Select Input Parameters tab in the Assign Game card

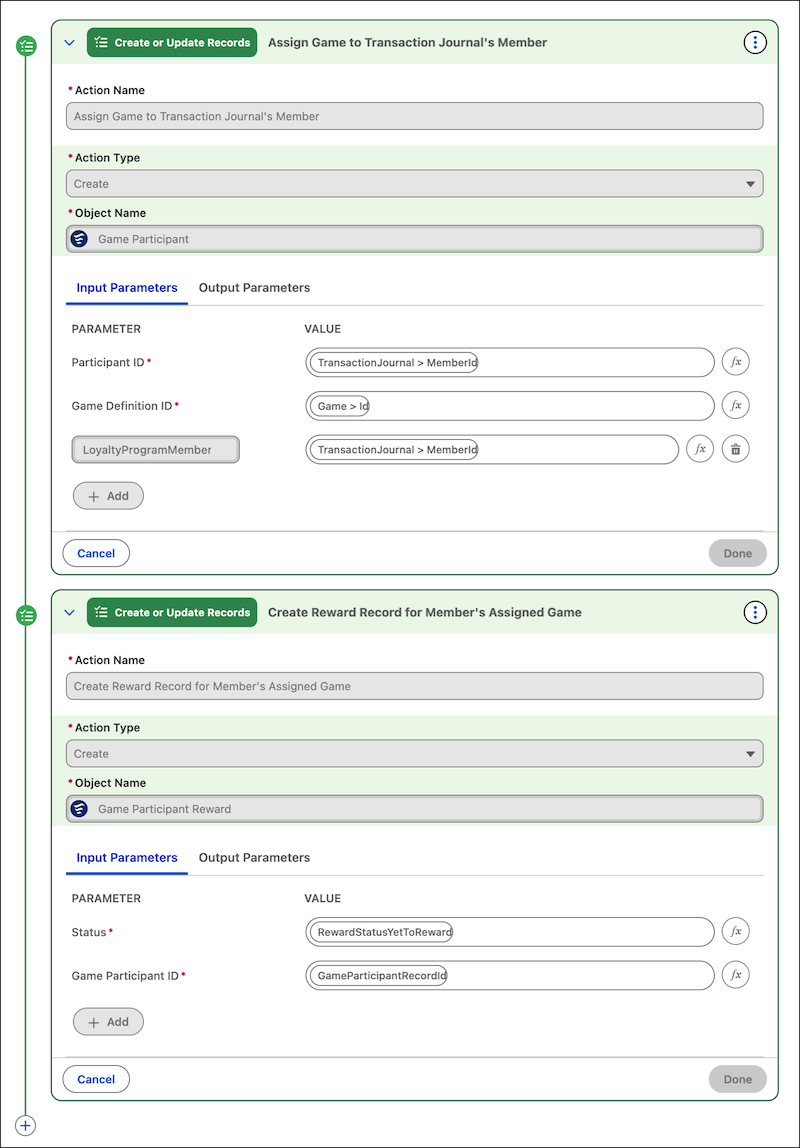click(x=127, y=288)
